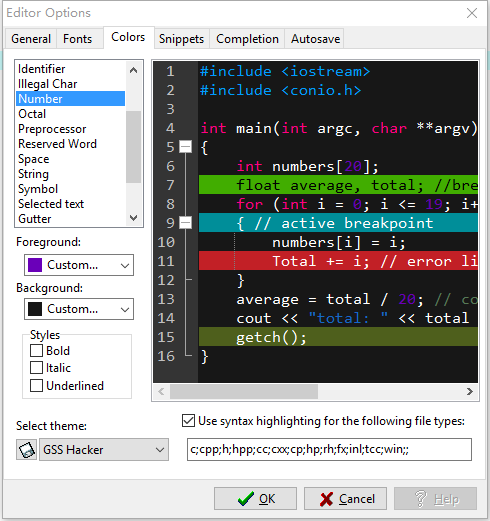Screen dimensions: 490x521
Task: Select Symbol in the element list
Action: (x=71, y=189)
